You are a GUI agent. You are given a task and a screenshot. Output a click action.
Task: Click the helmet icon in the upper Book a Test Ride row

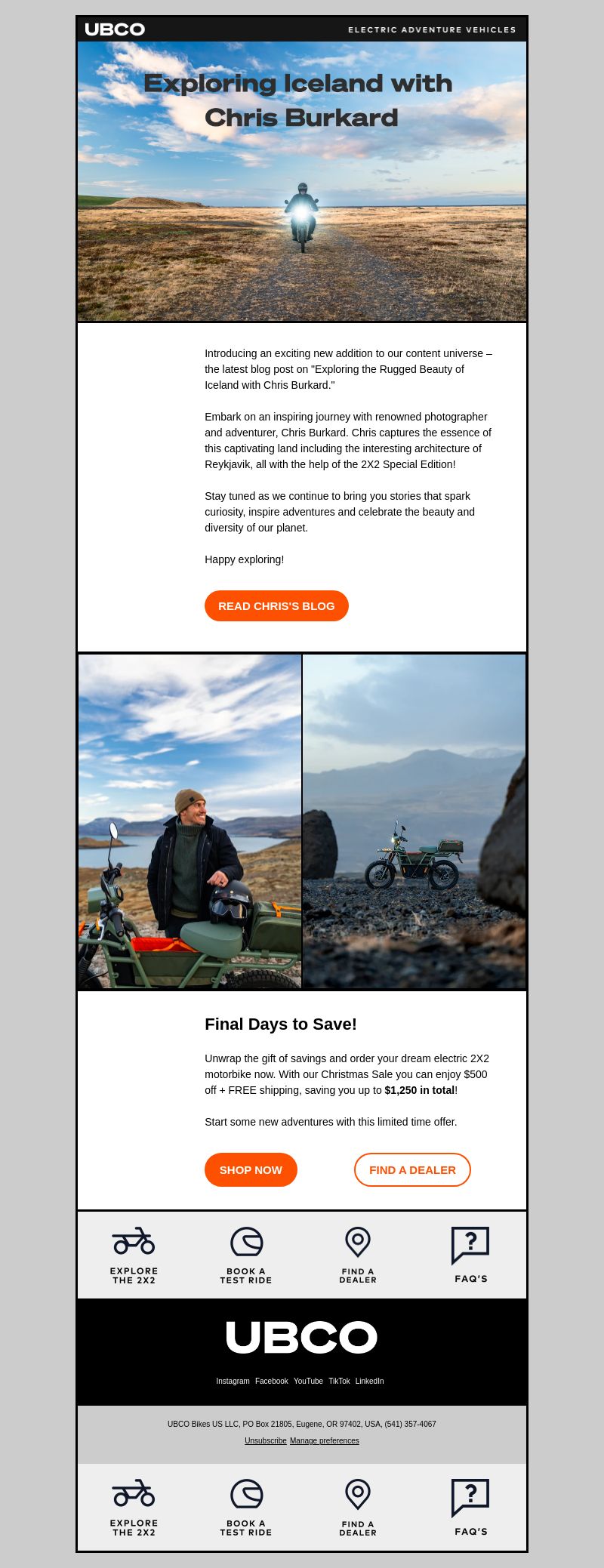pyautogui.click(x=246, y=1242)
